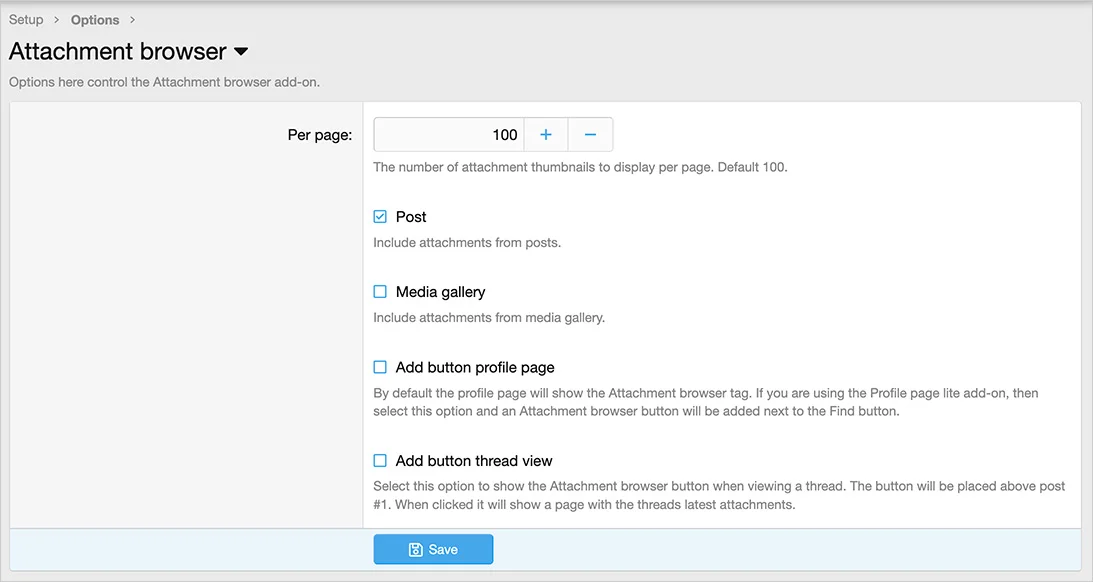Click the chevron after the Setup breadcrumb
Viewport: 1093px width, 582px height.
[x=57, y=20]
